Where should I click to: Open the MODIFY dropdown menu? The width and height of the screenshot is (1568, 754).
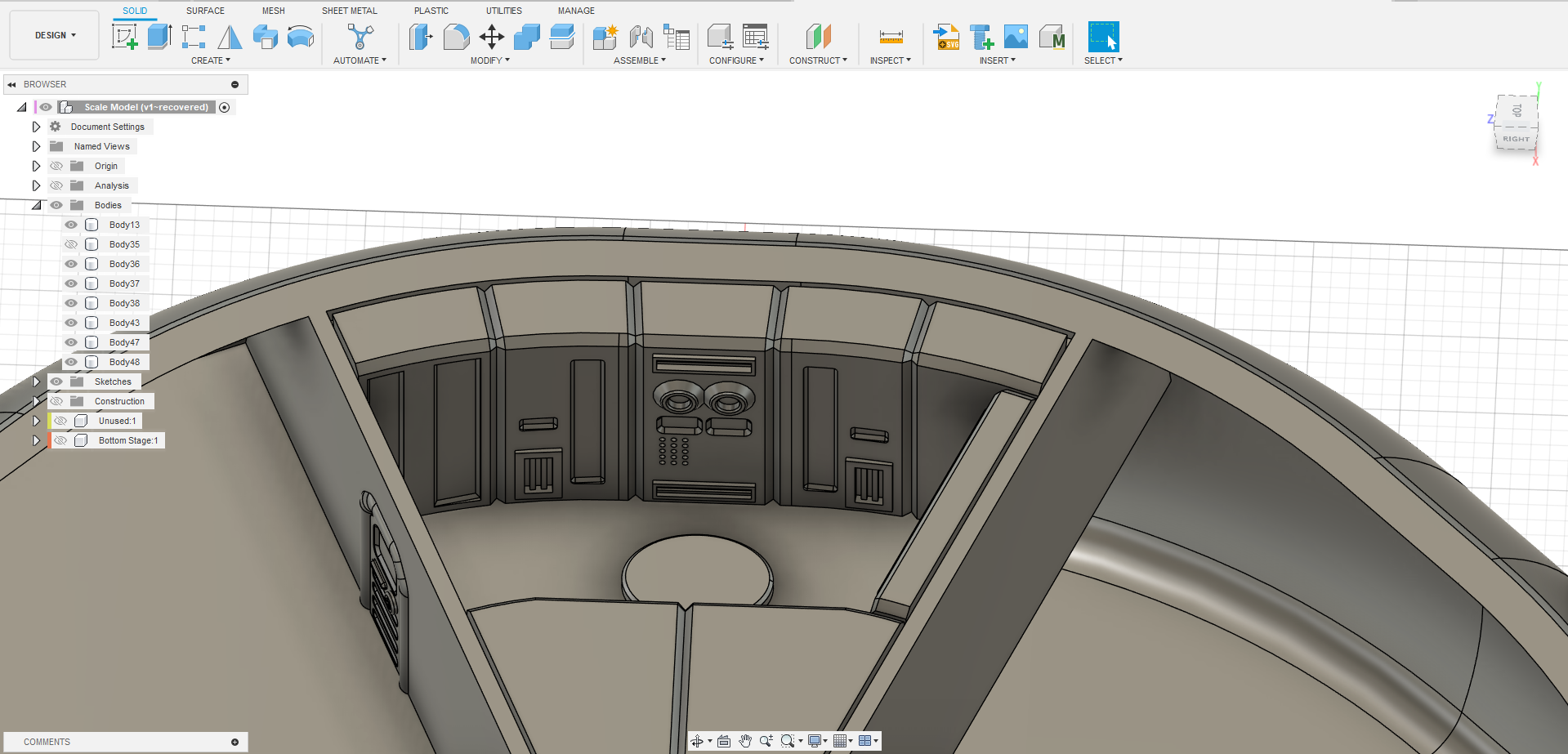[x=489, y=60]
